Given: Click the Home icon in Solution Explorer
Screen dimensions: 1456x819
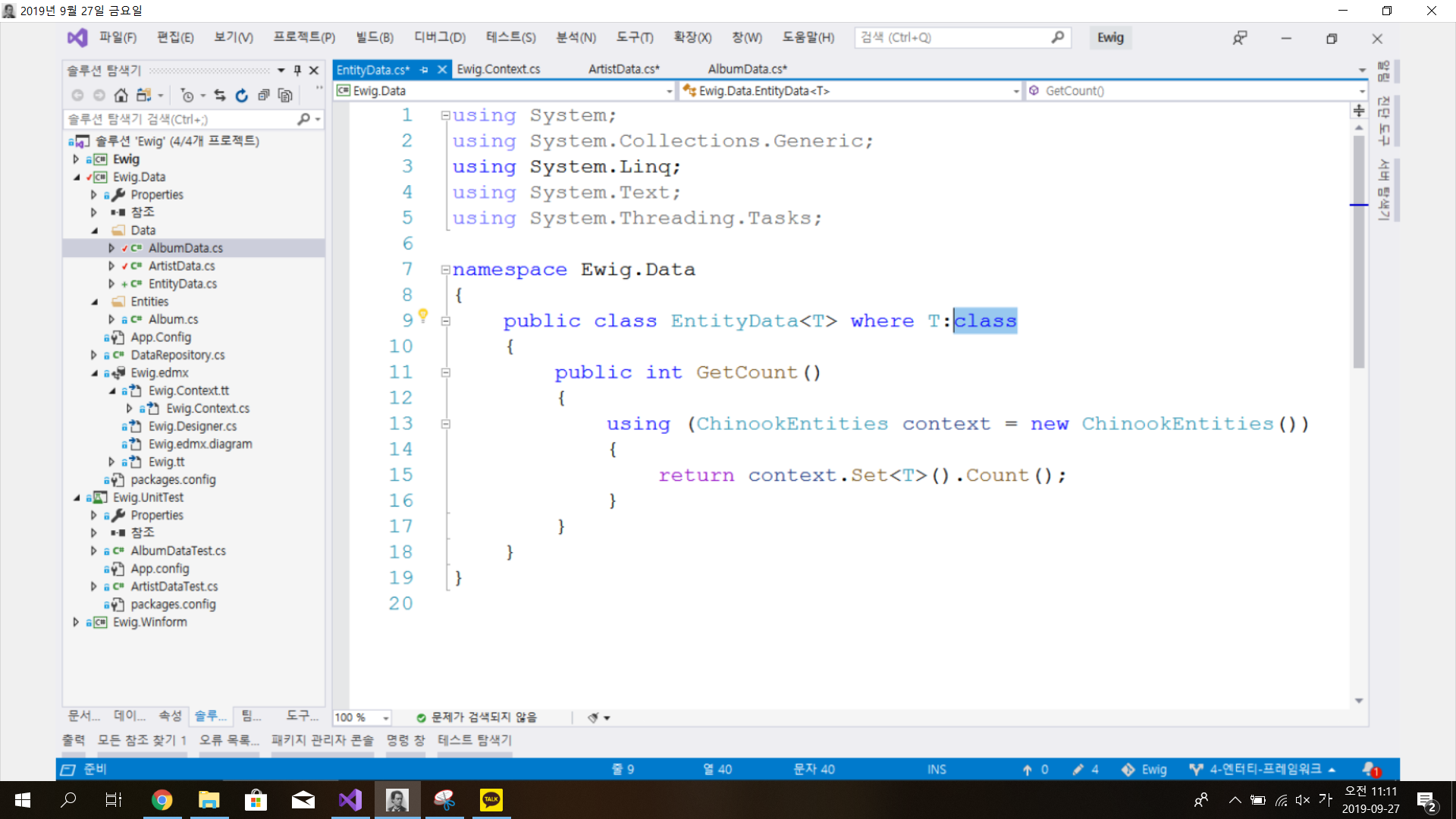Looking at the screenshot, I should click(x=121, y=95).
